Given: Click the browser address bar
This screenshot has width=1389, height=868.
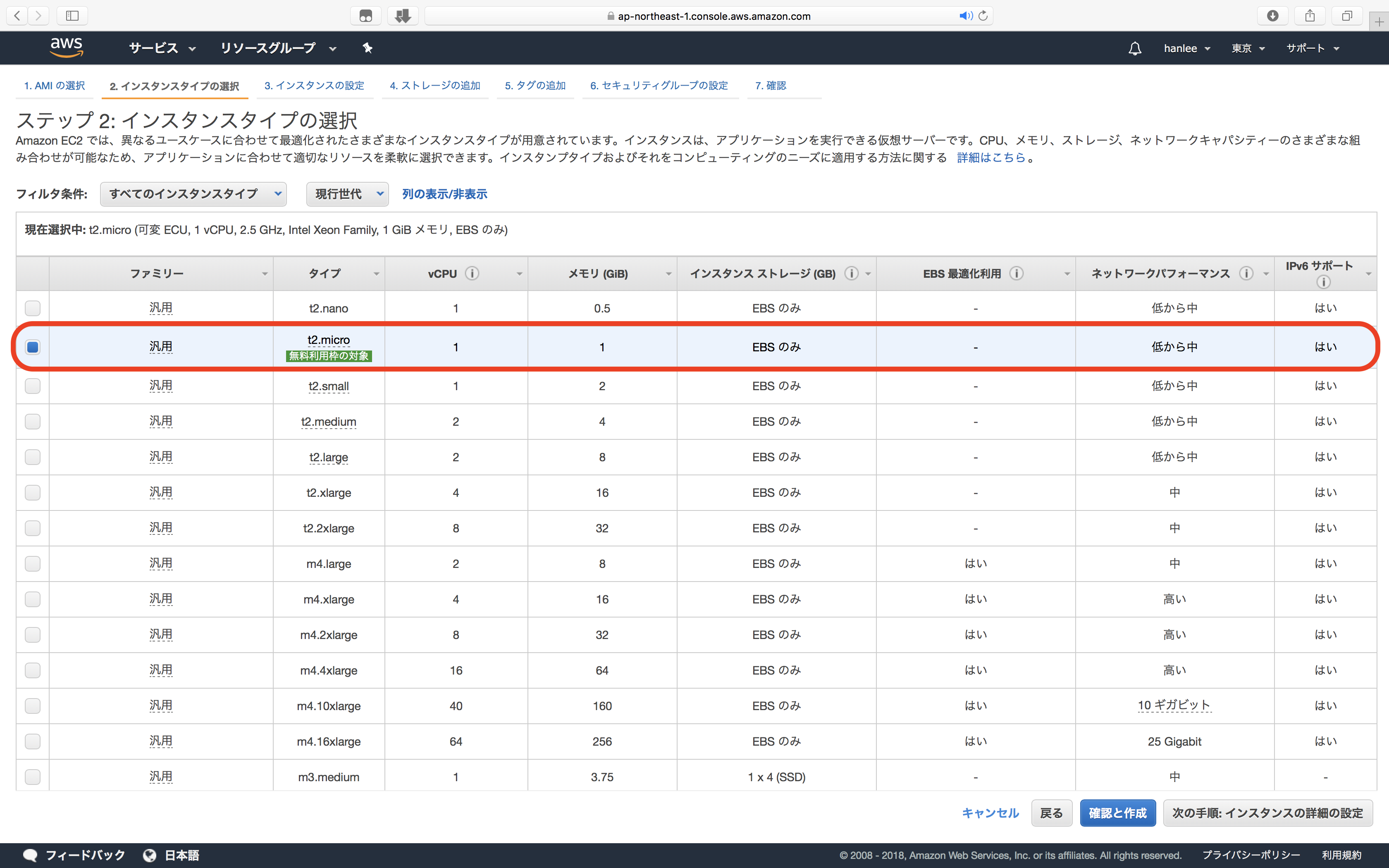Looking at the screenshot, I should click(x=709, y=16).
